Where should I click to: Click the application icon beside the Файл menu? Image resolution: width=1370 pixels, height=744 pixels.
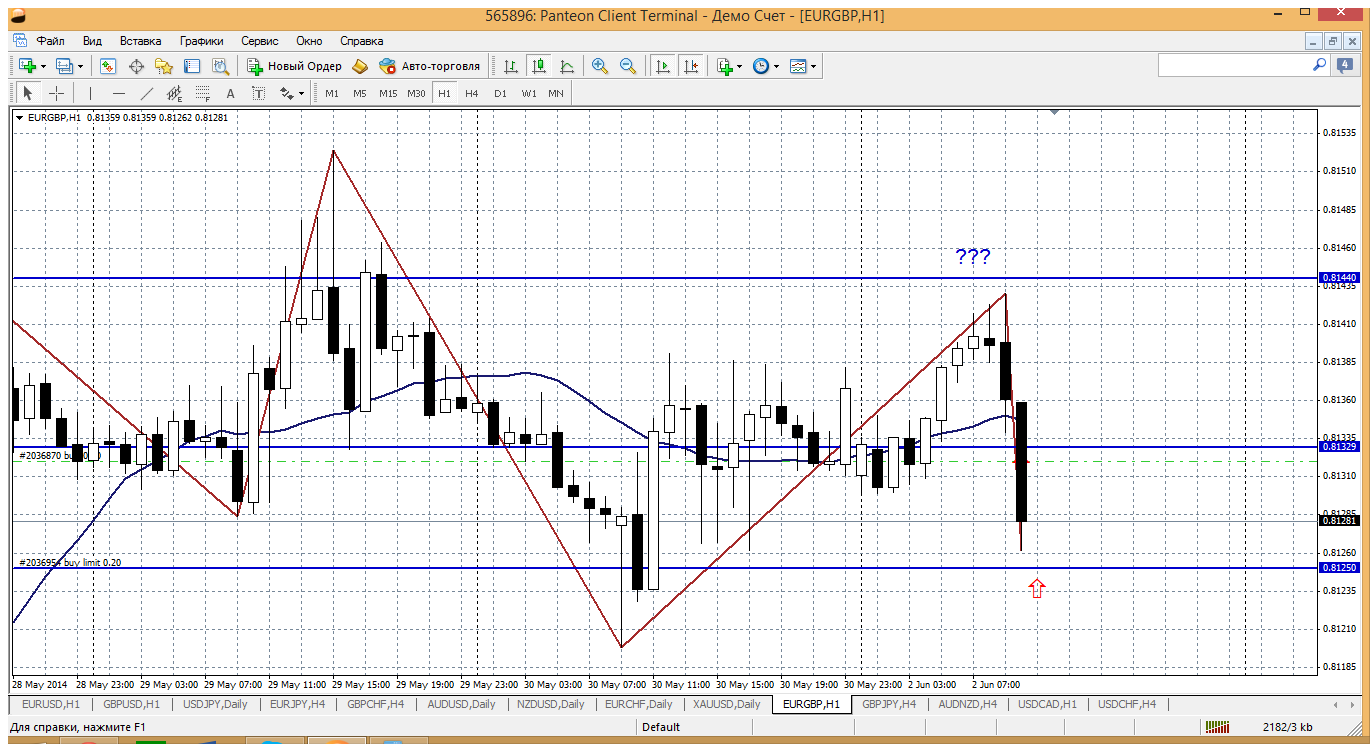point(19,41)
